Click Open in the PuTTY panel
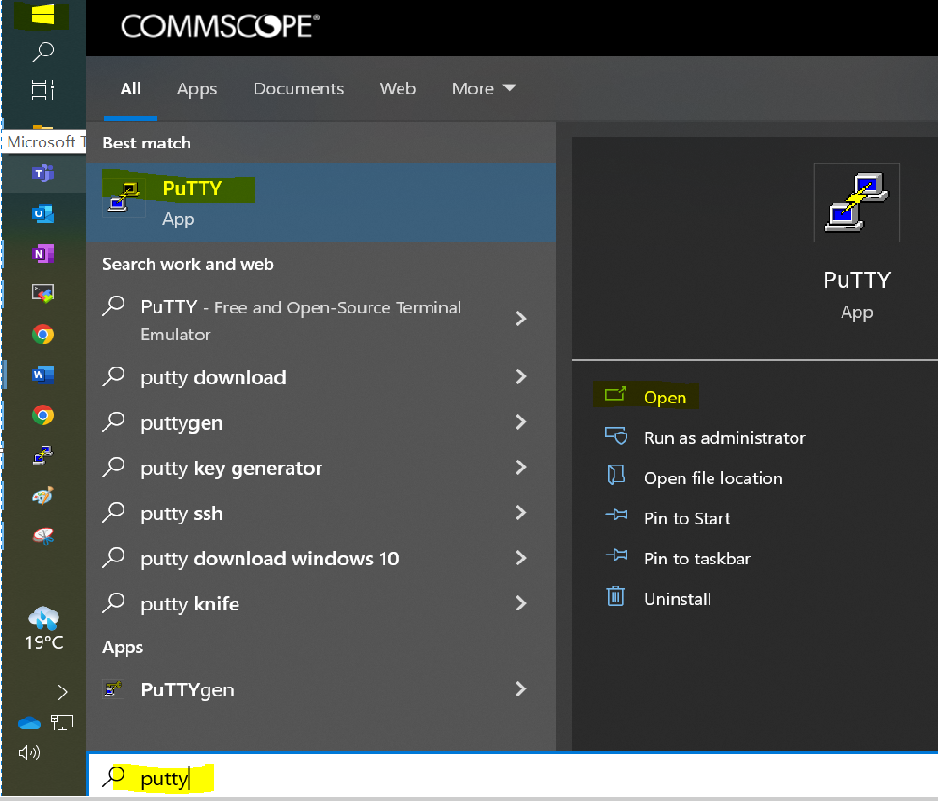This screenshot has height=801, width=938. 664,397
